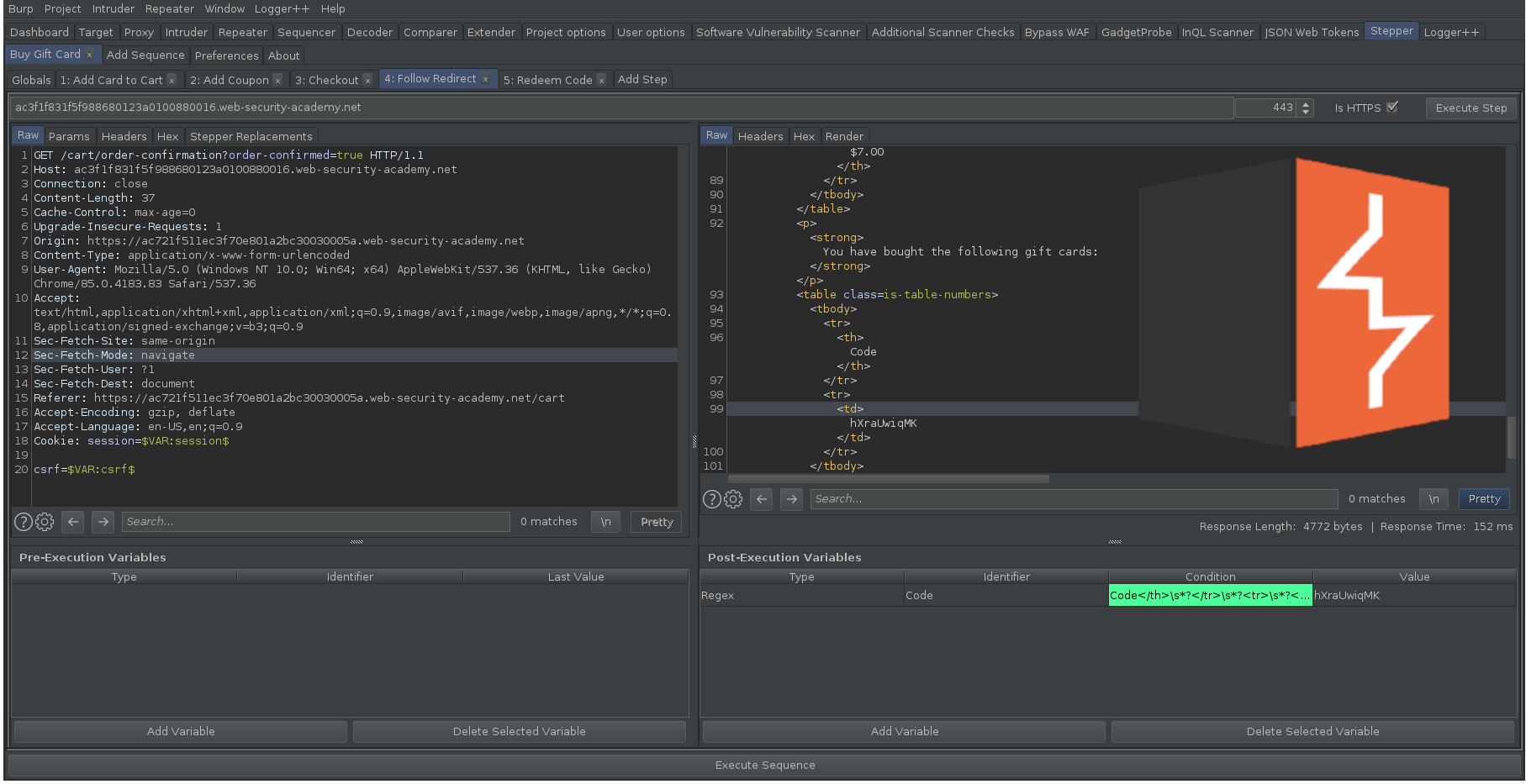
Task: Switch to the '5: Redeem Code' step
Action: click(548, 79)
